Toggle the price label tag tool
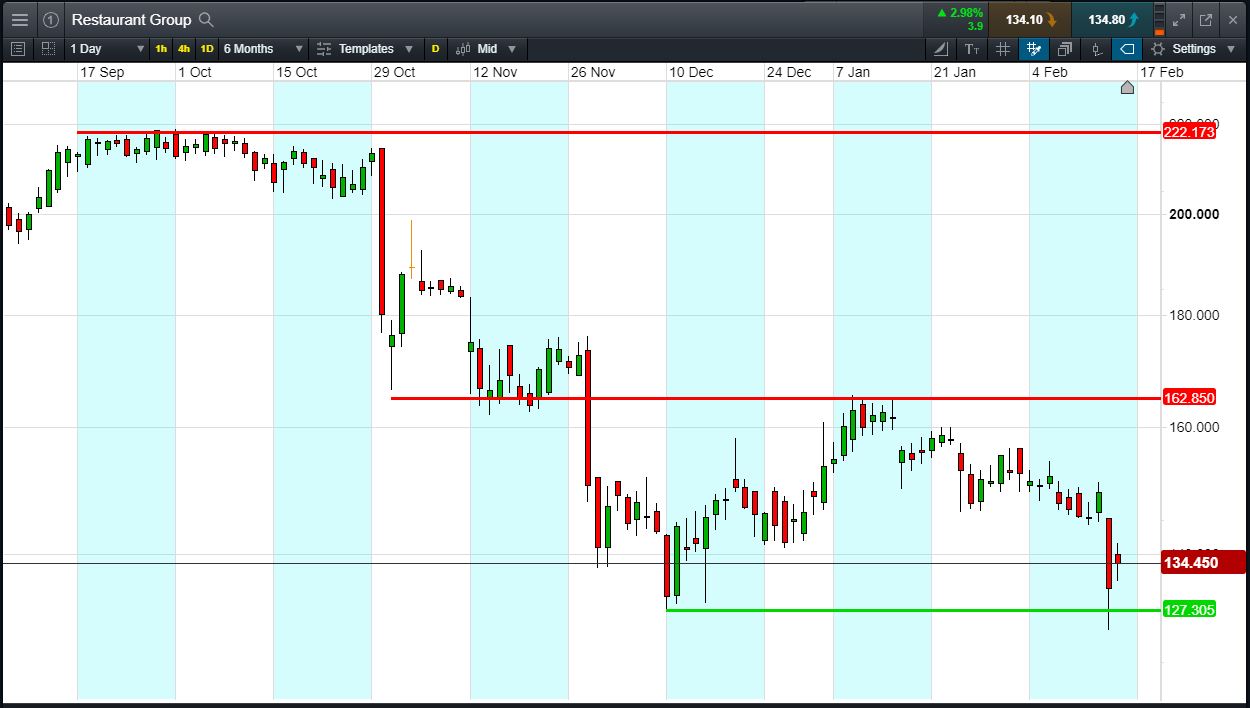The image size is (1250, 708). pos(1127,48)
